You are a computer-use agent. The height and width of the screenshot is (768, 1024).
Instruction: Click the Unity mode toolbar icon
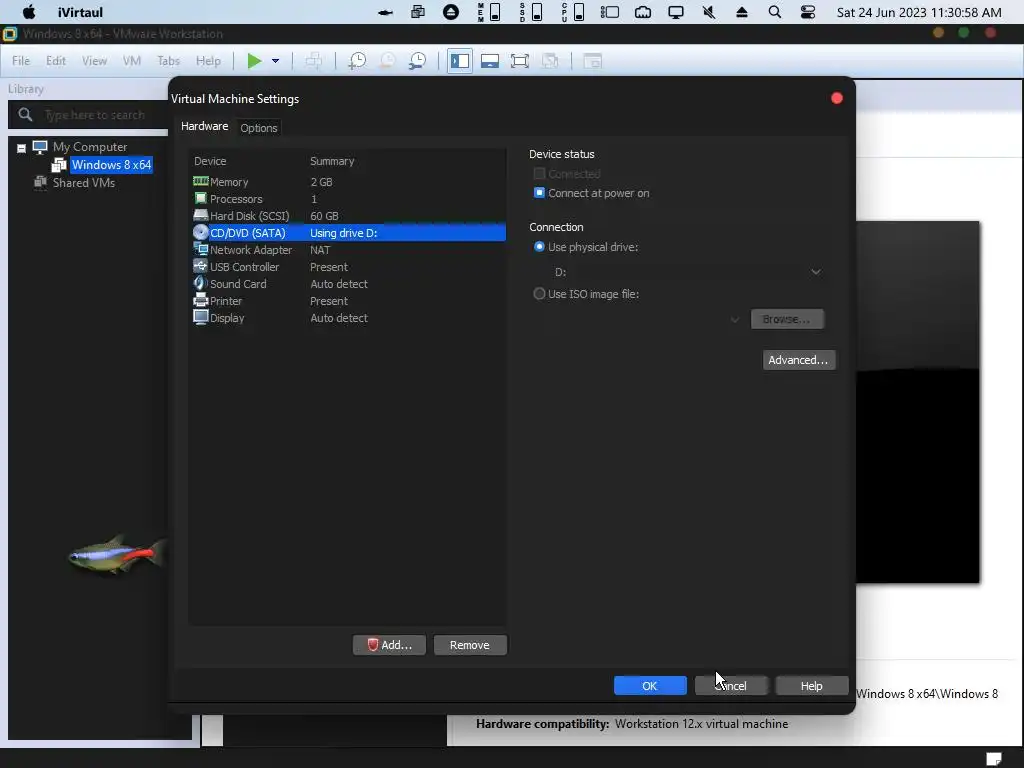point(550,61)
